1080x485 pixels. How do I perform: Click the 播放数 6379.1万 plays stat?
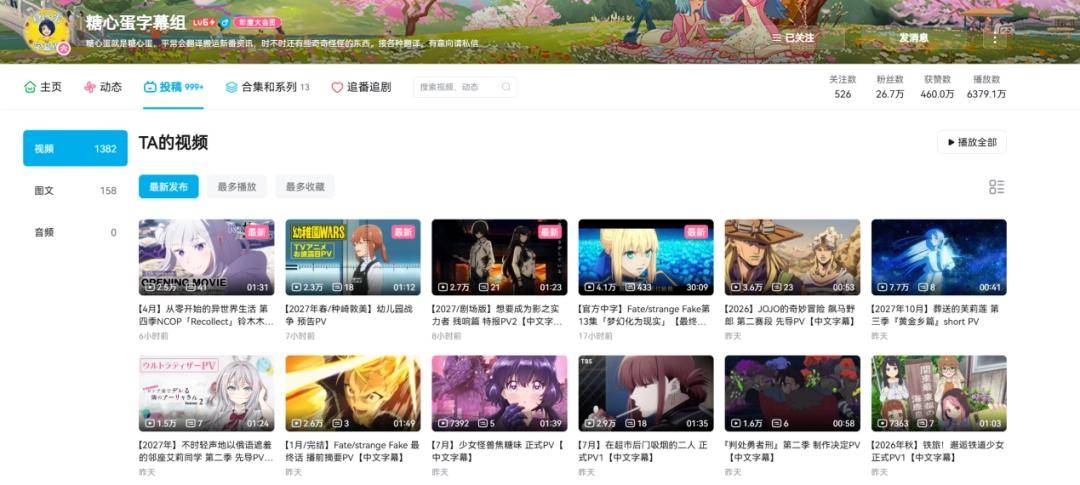tap(986, 87)
